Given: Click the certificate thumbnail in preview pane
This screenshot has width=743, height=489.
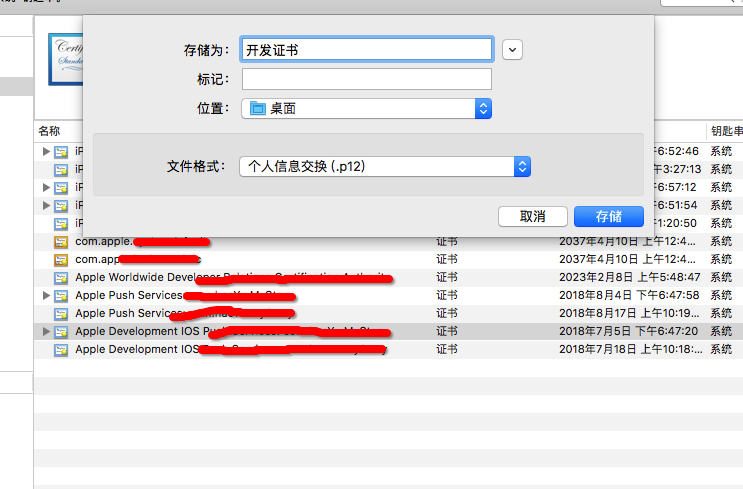Looking at the screenshot, I should (66, 59).
